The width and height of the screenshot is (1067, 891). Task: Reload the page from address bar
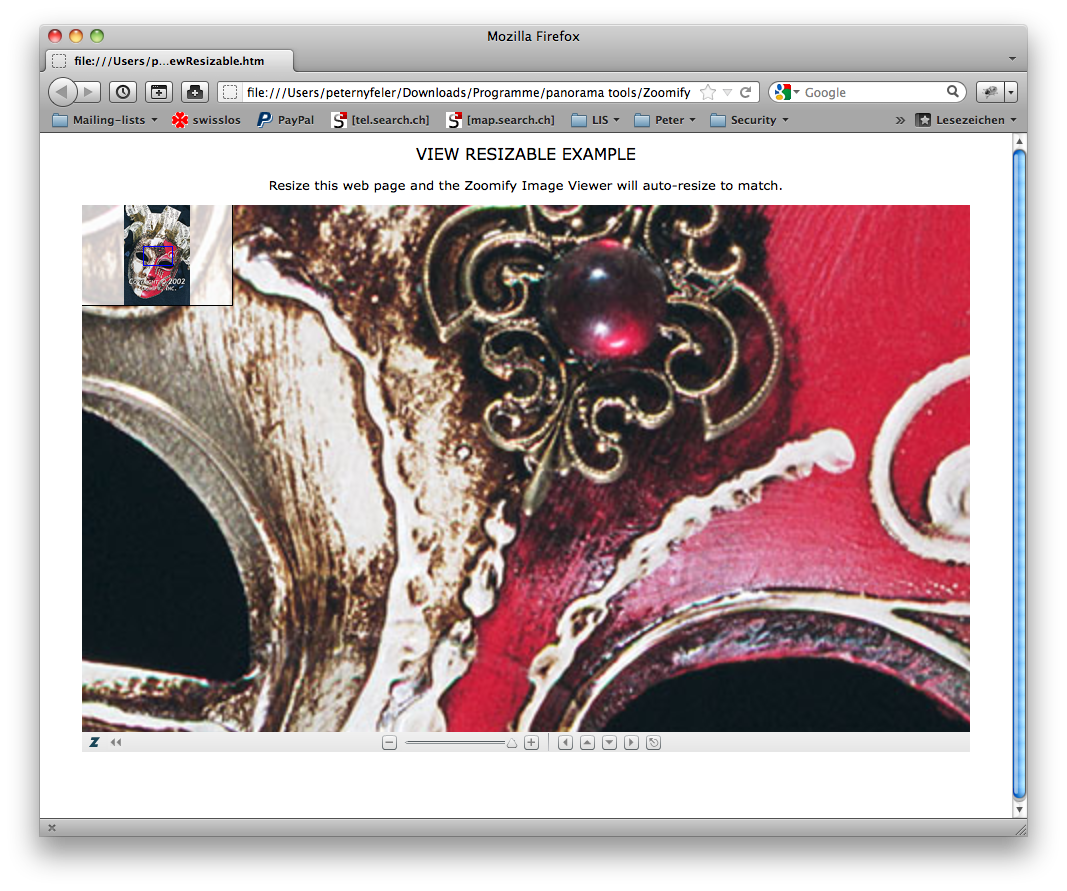click(x=745, y=92)
